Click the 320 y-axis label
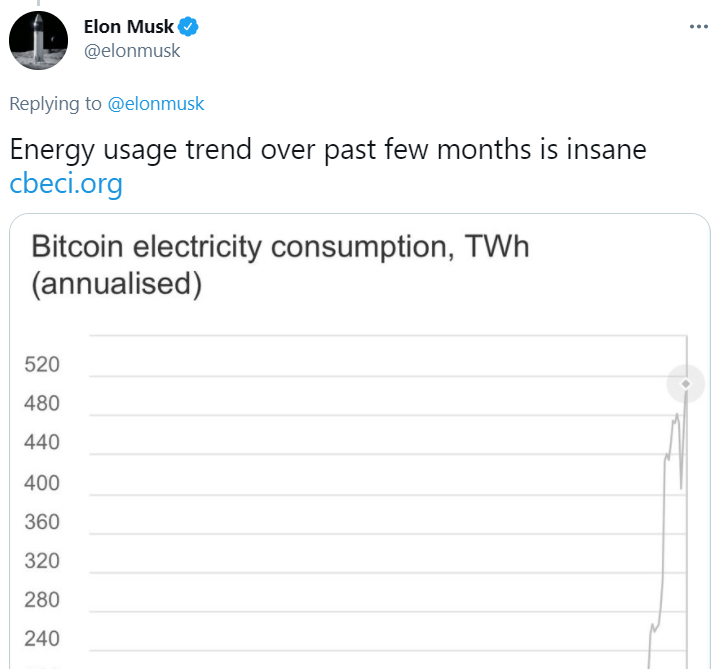The height and width of the screenshot is (669, 718). (x=42, y=561)
